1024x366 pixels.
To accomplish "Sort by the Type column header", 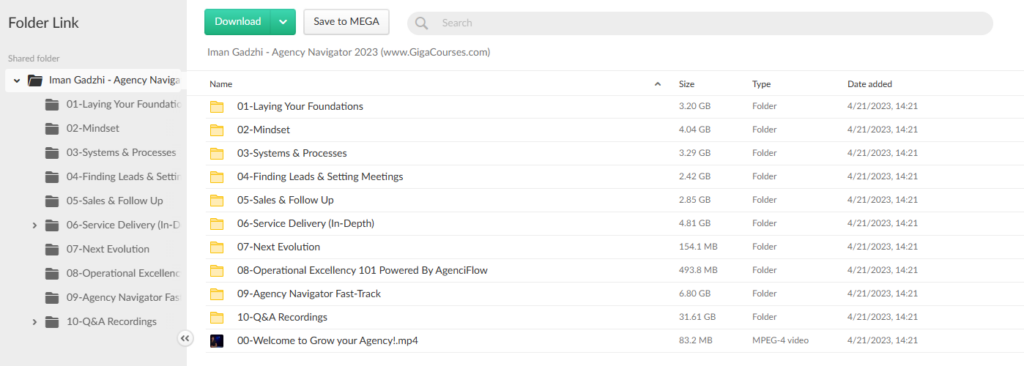I will [x=761, y=84].
